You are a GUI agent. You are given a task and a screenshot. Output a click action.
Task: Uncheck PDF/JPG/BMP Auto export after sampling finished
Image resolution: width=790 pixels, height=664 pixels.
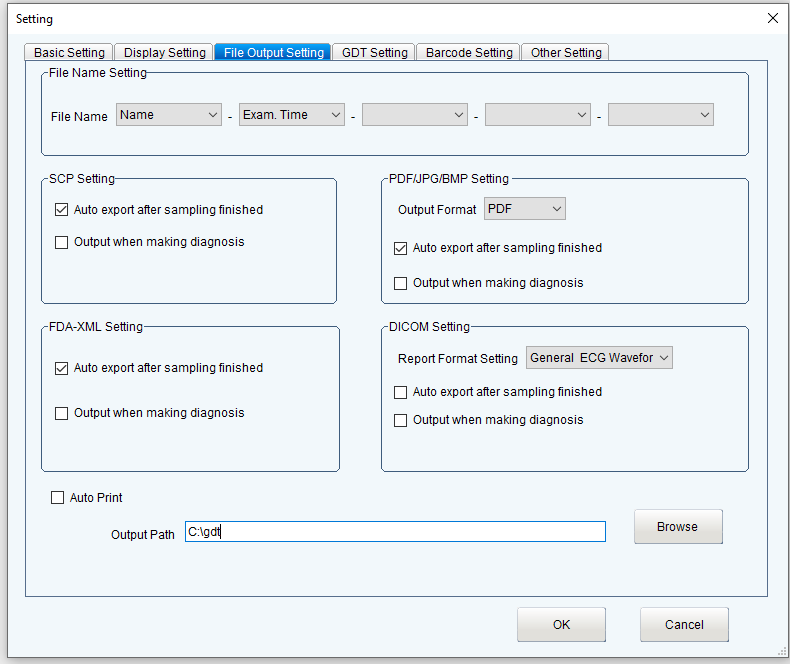pyautogui.click(x=401, y=248)
